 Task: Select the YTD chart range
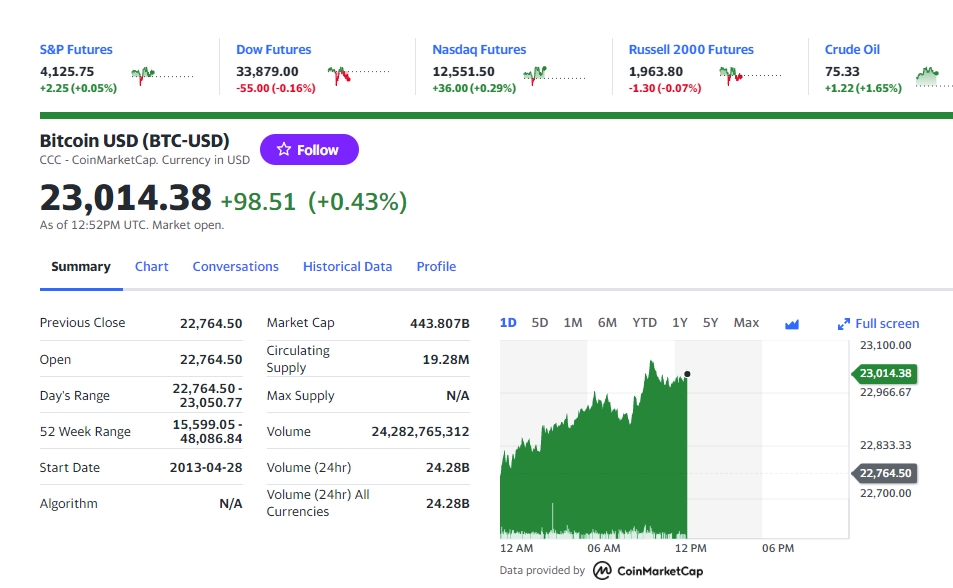644,323
